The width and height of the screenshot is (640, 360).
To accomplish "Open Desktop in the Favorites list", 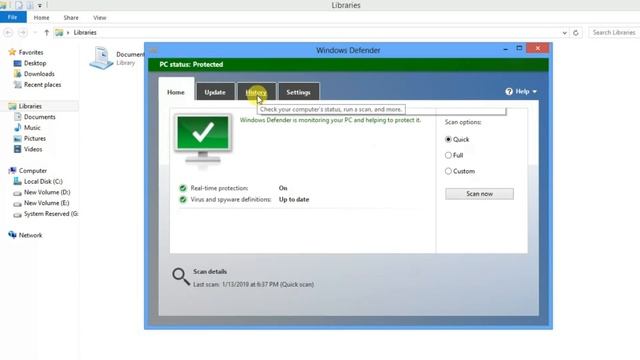I will 35,63.
